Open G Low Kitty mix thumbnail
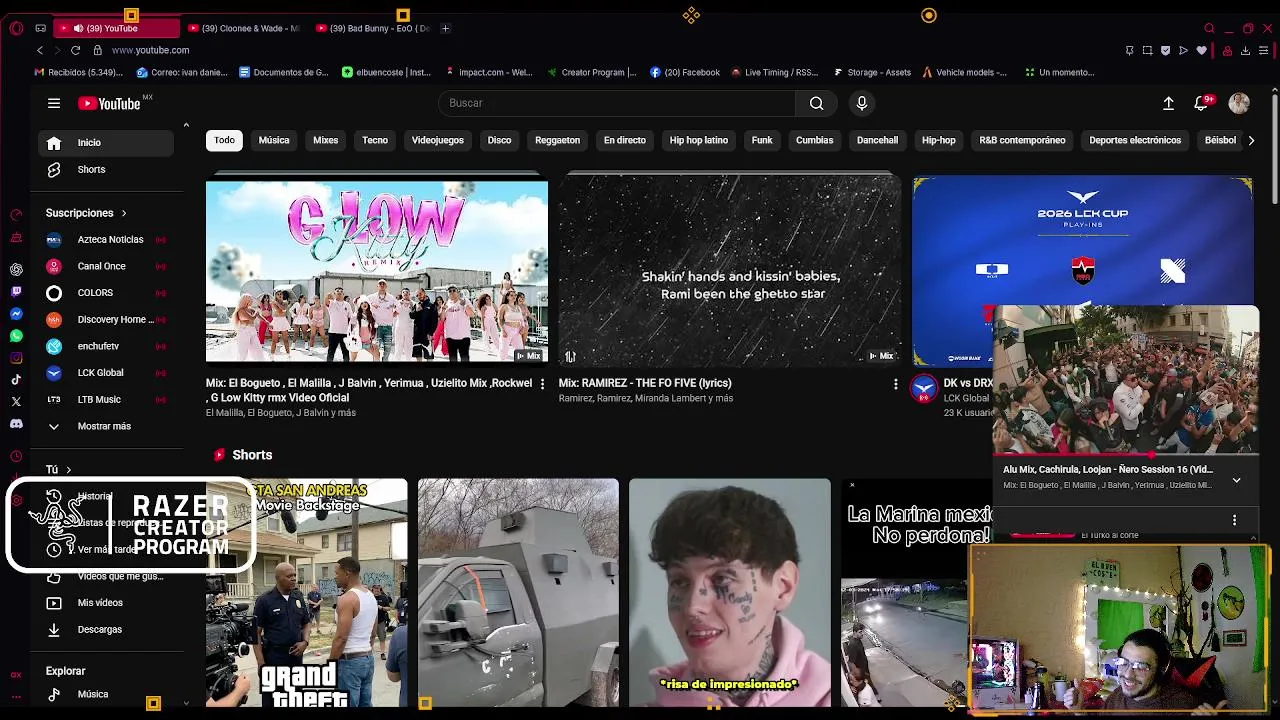 point(377,270)
